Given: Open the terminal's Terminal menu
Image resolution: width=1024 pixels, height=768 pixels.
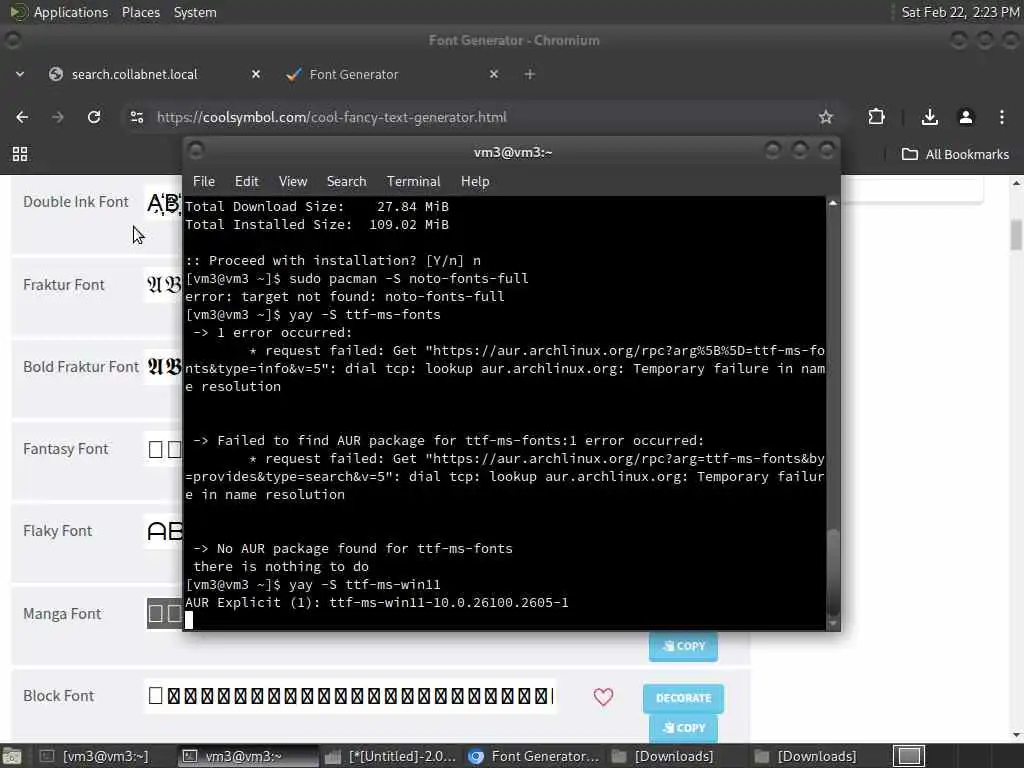Looking at the screenshot, I should [413, 181].
